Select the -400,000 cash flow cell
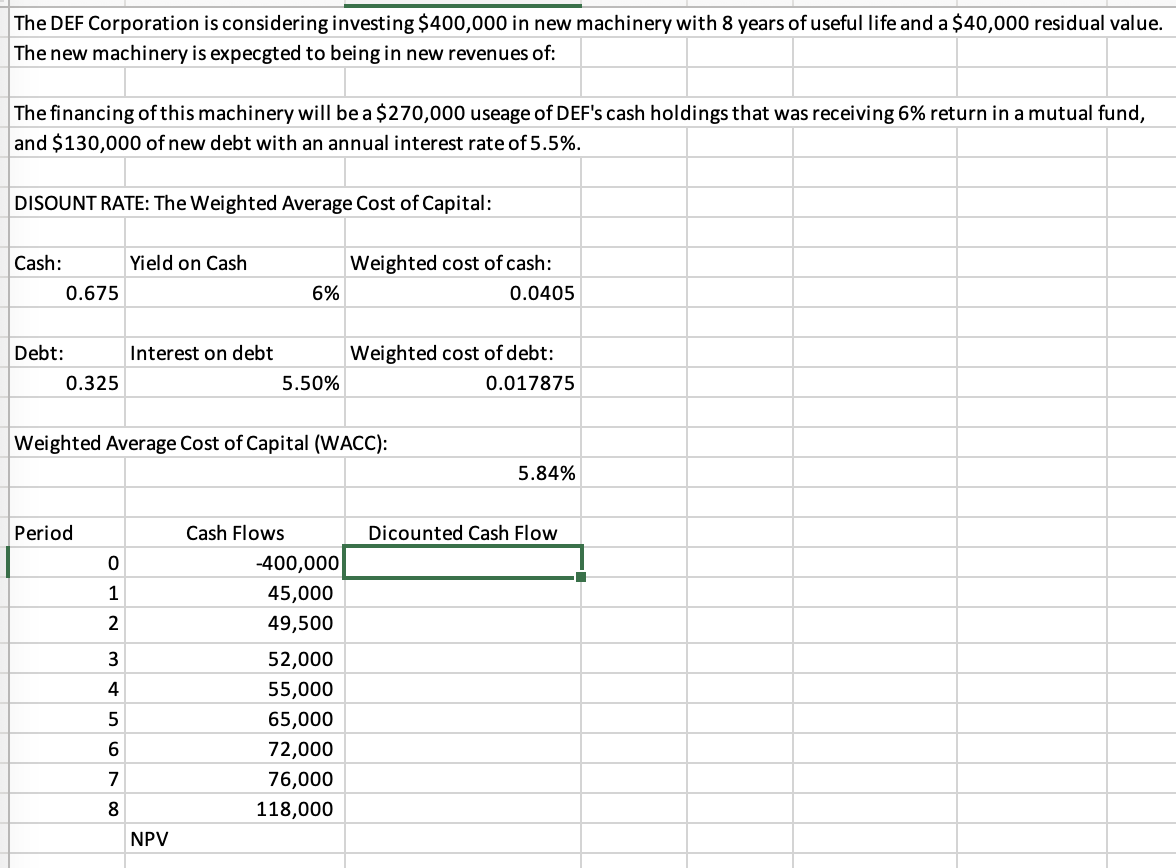The image size is (1176, 868). [x=235, y=563]
